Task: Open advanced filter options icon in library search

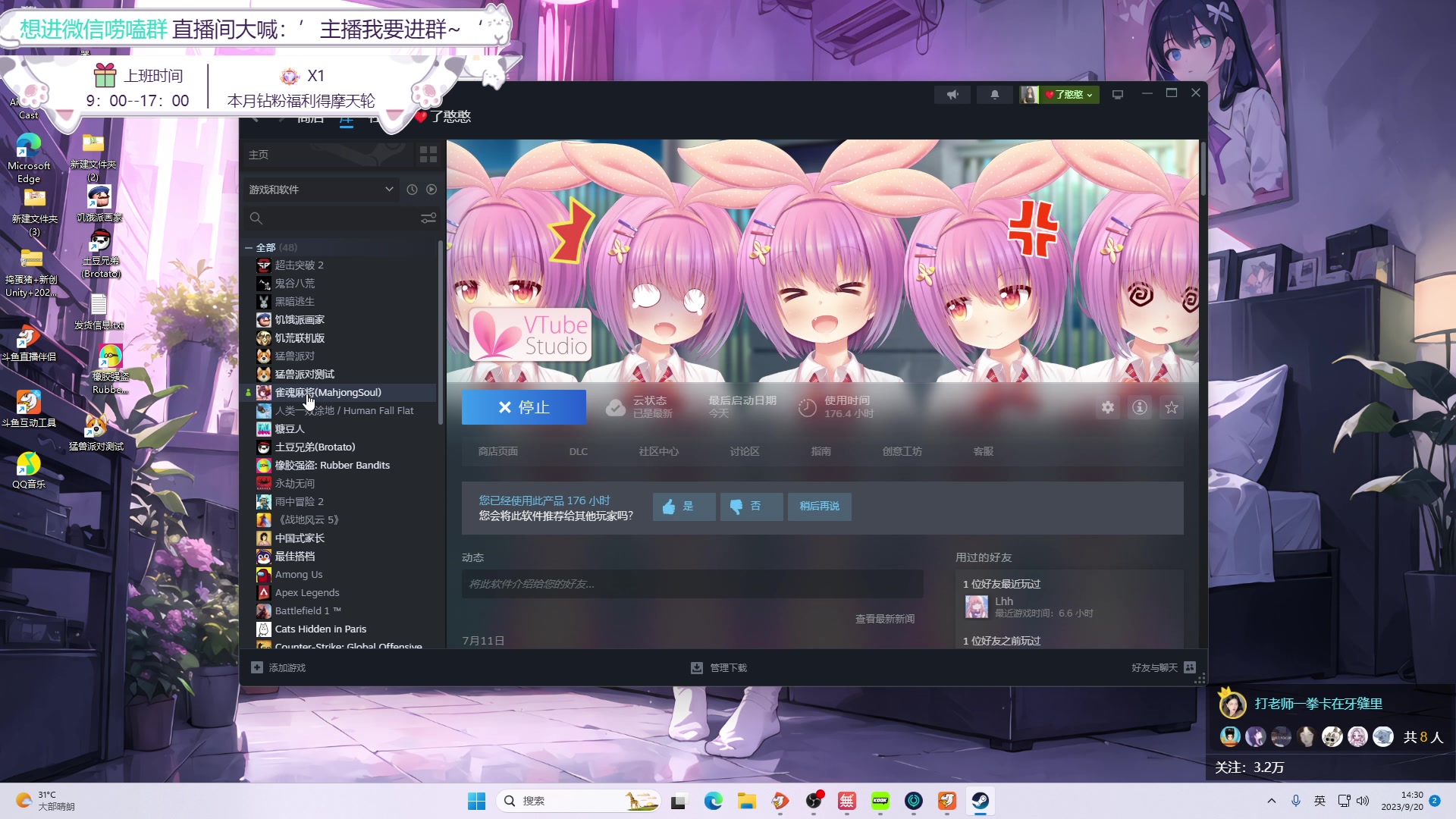Action: 428,218
